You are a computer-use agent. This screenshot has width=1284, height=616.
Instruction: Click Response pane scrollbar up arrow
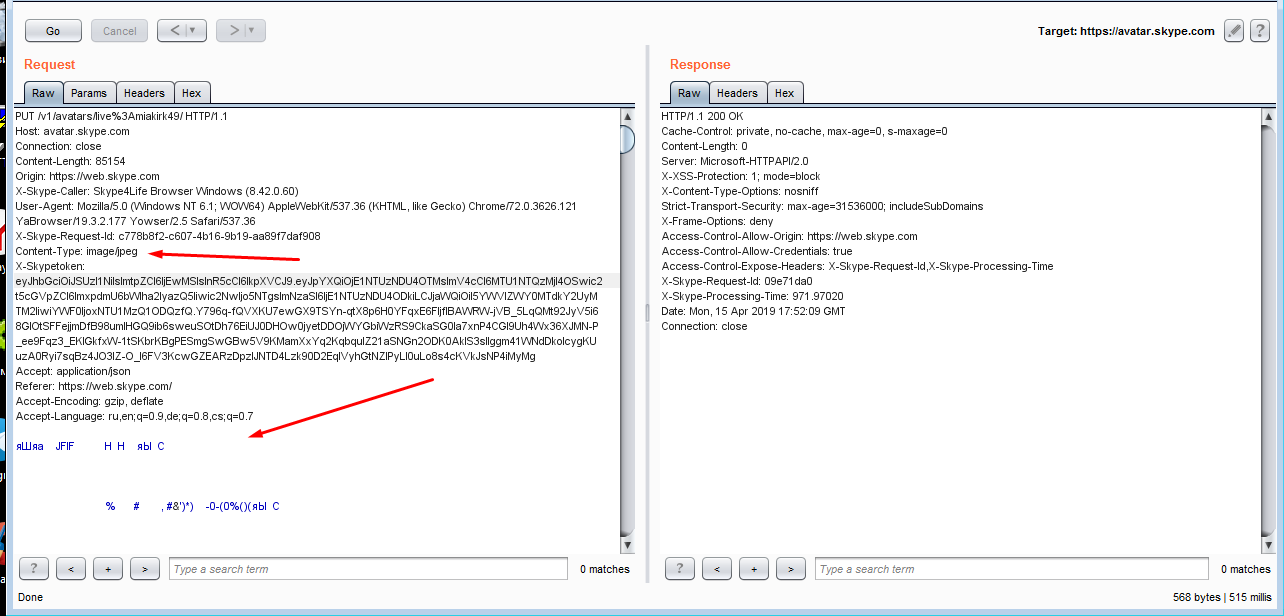click(x=1268, y=117)
